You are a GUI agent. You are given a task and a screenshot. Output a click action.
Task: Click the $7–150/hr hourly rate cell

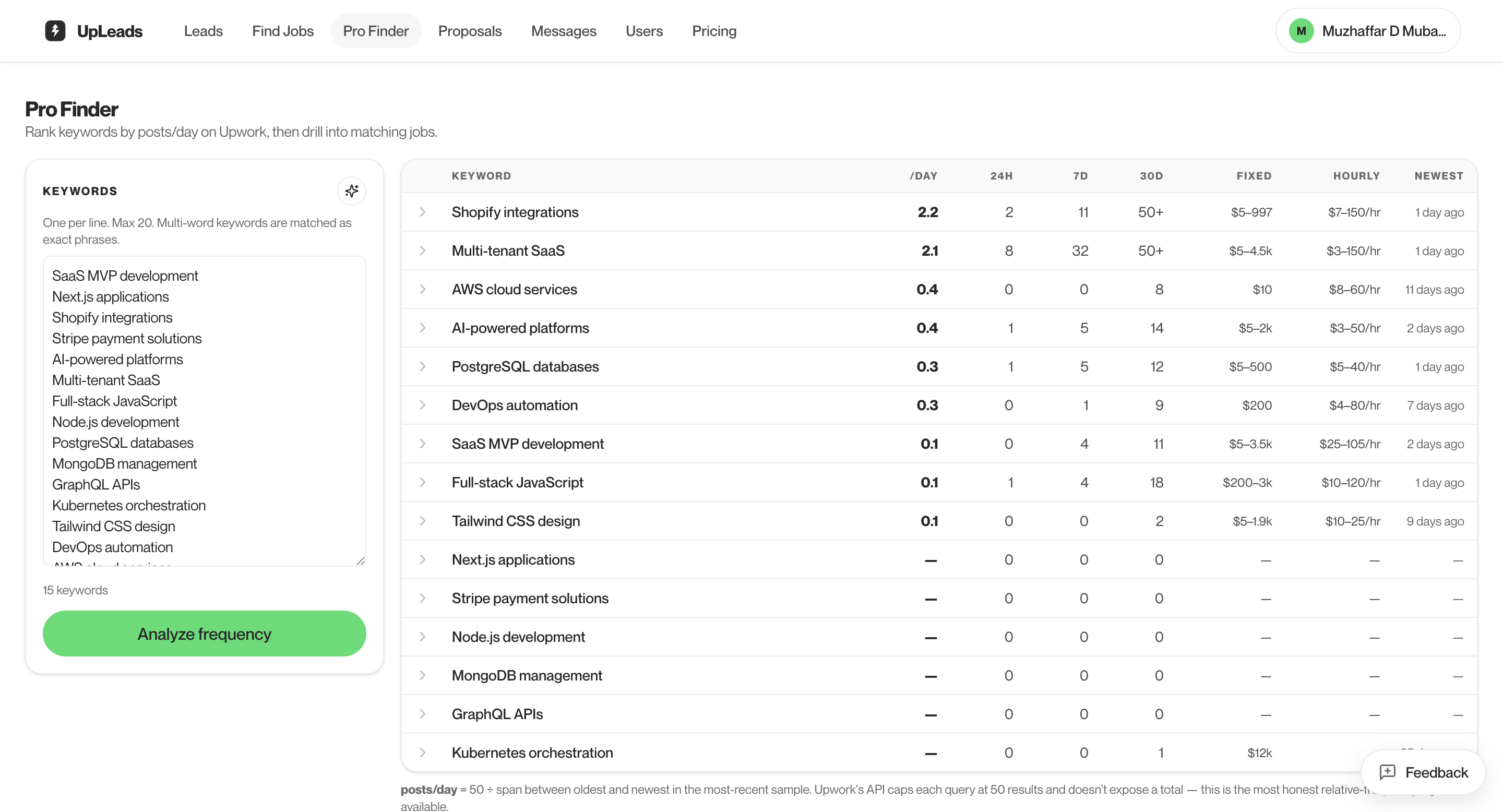click(1354, 212)
